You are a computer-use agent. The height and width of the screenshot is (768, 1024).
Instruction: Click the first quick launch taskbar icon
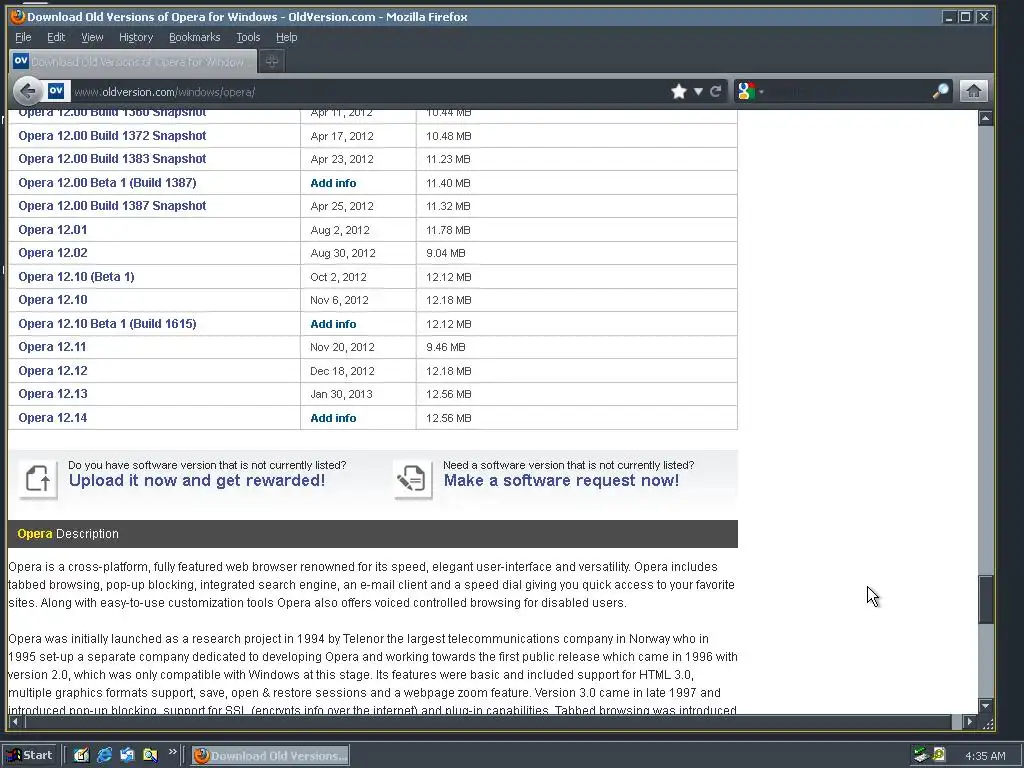click(81, 755)
